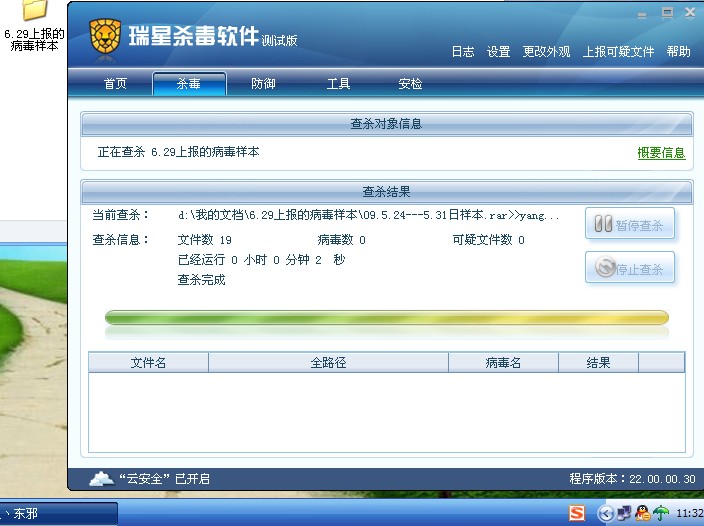Click the scan progress bar

(387, 317)
